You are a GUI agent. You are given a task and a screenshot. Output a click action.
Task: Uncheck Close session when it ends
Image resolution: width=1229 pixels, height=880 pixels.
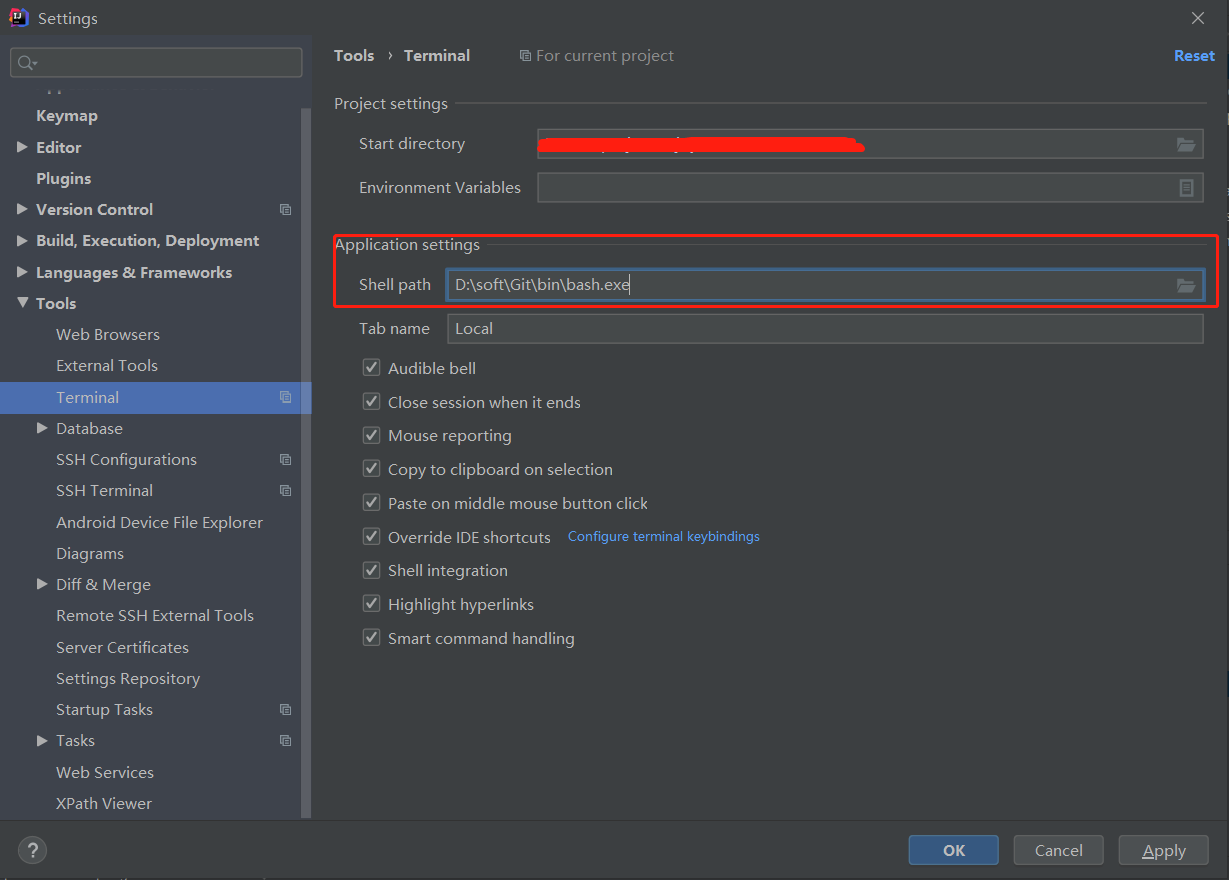(371, 402)
